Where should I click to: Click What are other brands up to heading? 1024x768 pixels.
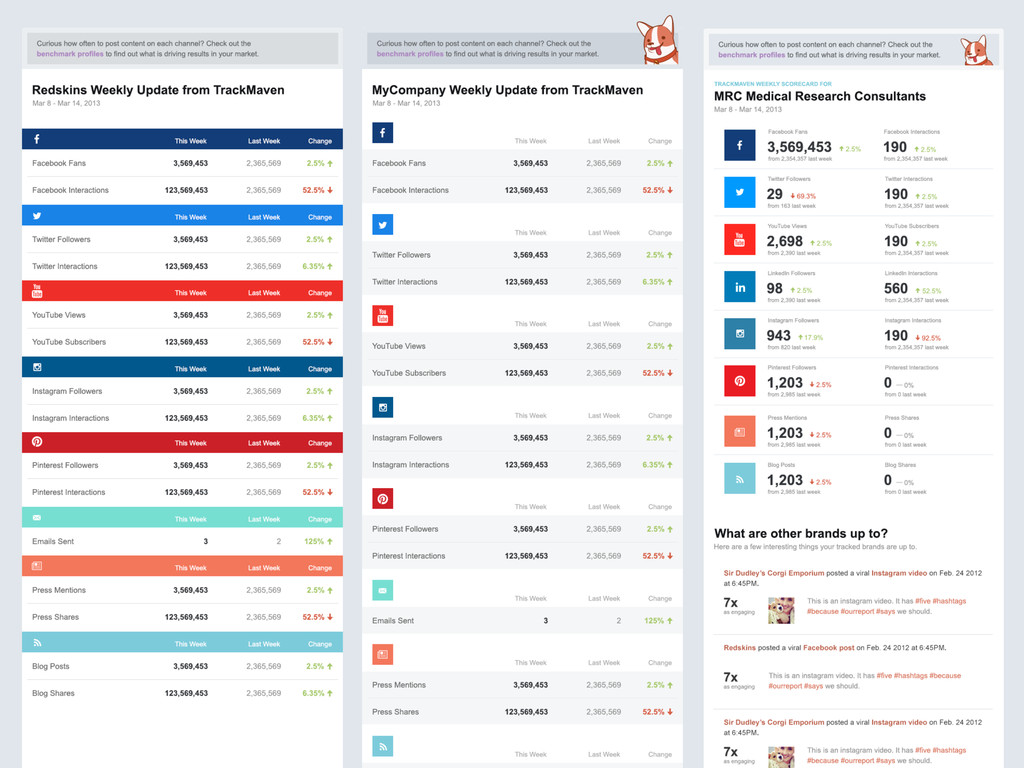pyautogui.click(x=801, y=534)
